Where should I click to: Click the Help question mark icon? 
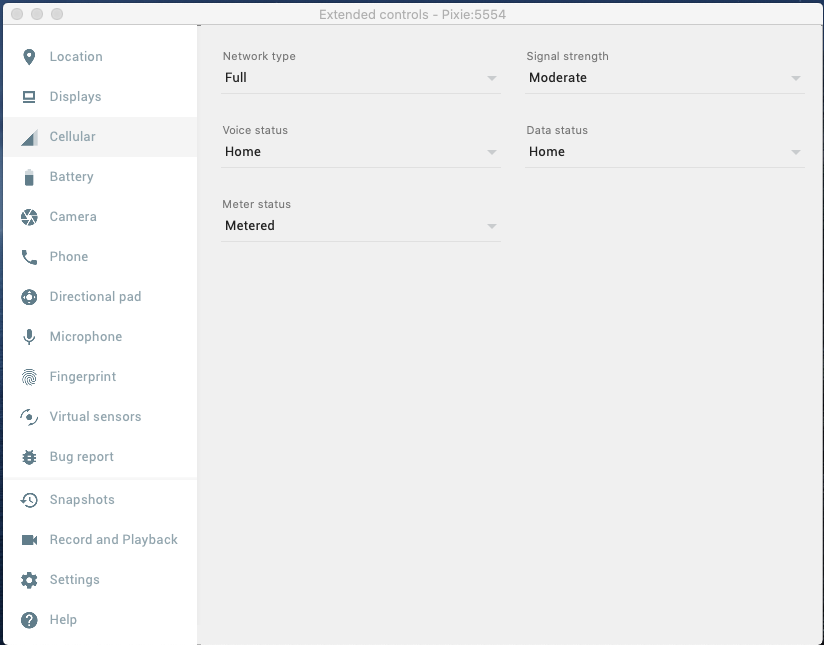[29, 620]
